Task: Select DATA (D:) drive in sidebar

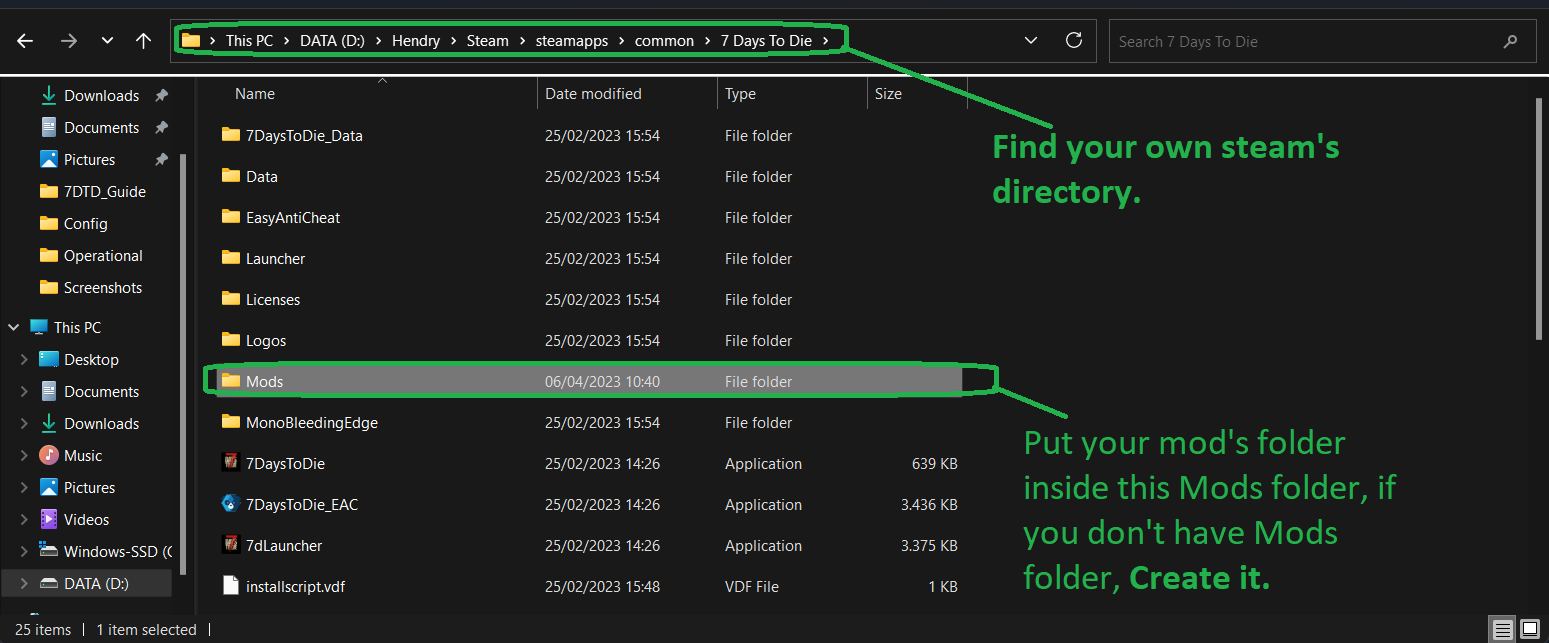Action: pyautogui.click(x=96, y=583)
